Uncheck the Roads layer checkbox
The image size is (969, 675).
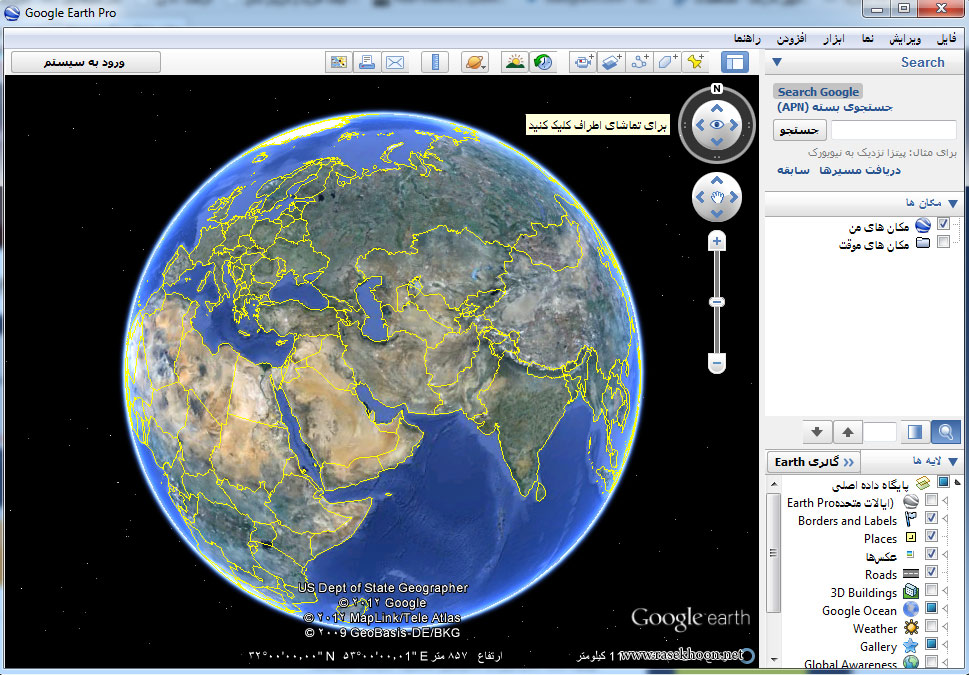pyautogui.click(x=931, y=572)
